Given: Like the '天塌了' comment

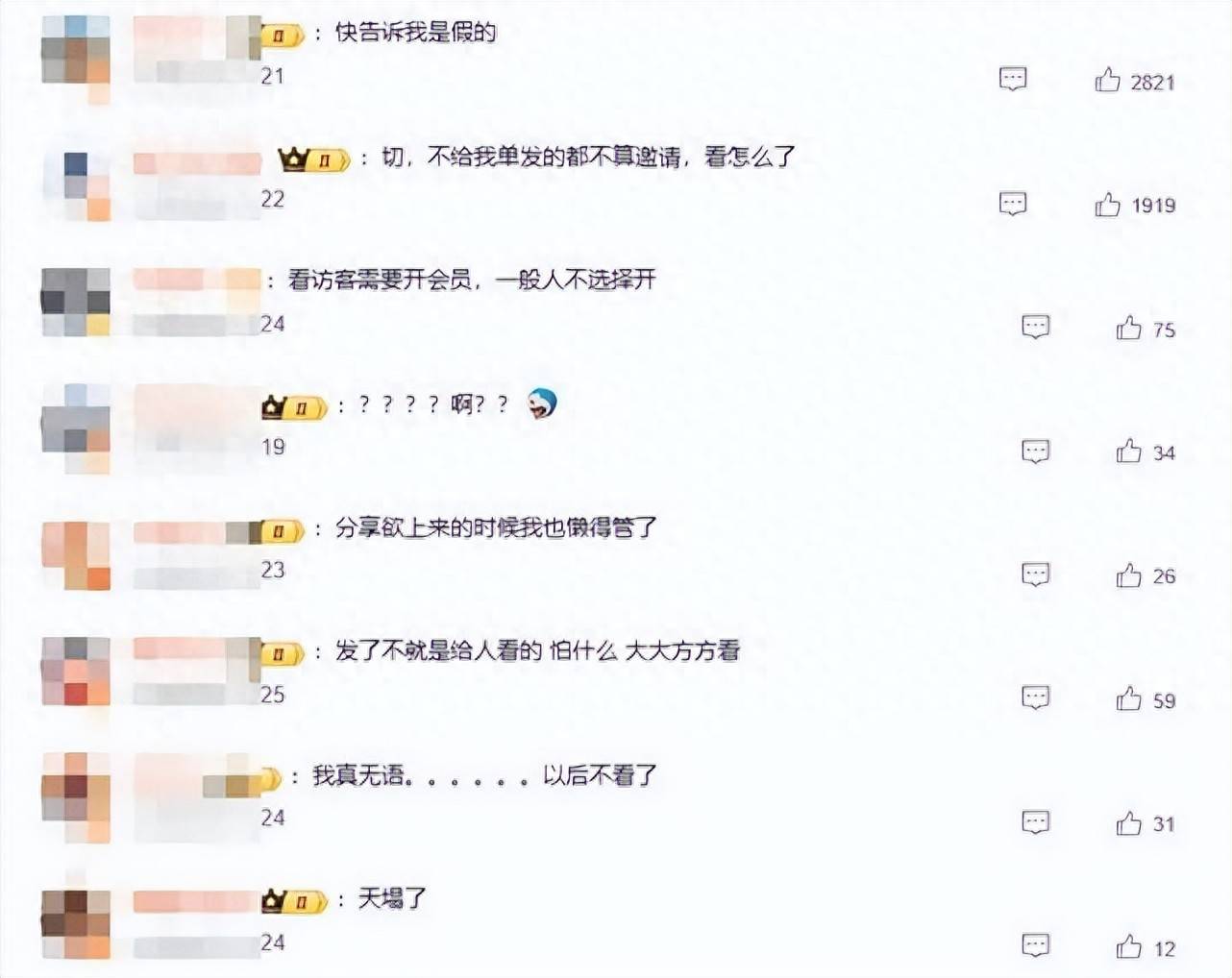Looking at the screenshot, I should point(1129,946).
